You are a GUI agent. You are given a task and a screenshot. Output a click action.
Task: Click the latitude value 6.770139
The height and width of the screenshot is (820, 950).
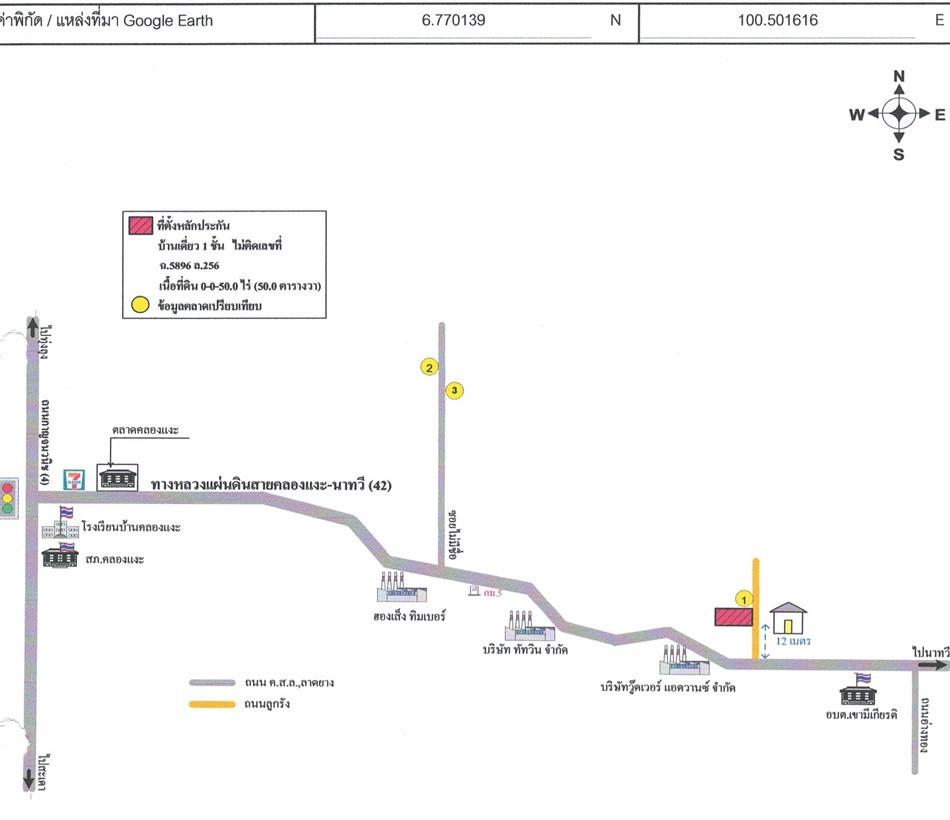pyautogui.click(x=454, y=20)
